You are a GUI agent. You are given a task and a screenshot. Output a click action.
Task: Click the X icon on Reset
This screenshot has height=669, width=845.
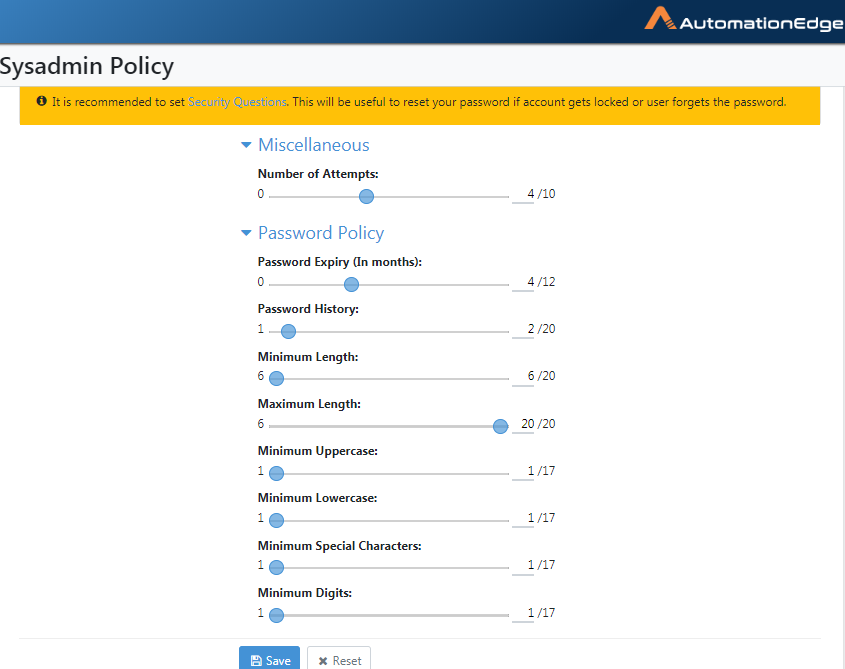323,661
